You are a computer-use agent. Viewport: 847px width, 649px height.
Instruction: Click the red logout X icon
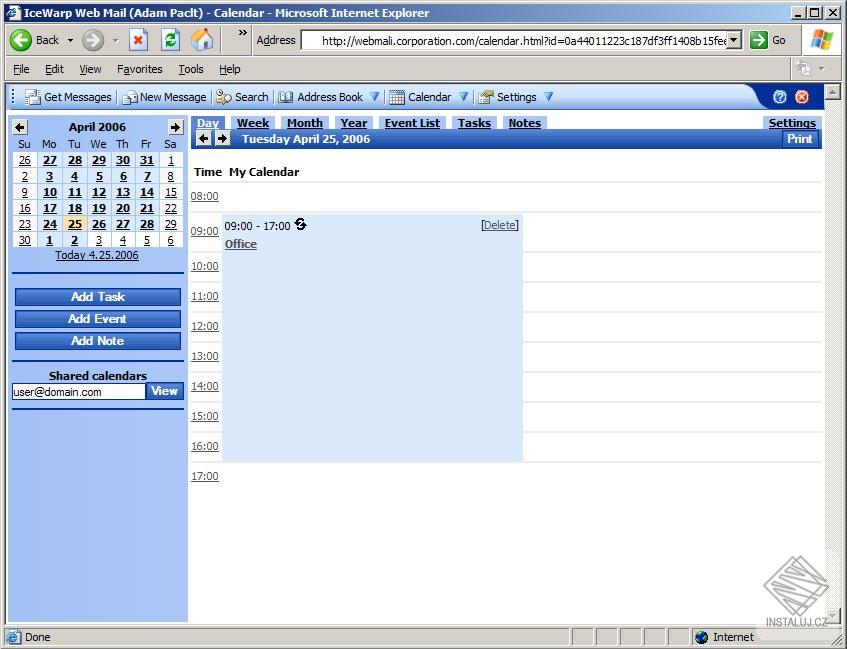(803, 97)
